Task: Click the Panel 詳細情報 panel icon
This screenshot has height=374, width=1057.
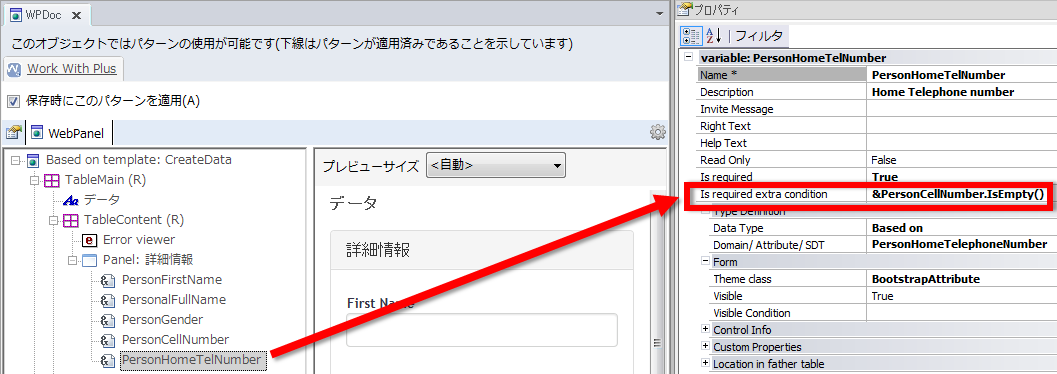Action: (x=90, y=260)
